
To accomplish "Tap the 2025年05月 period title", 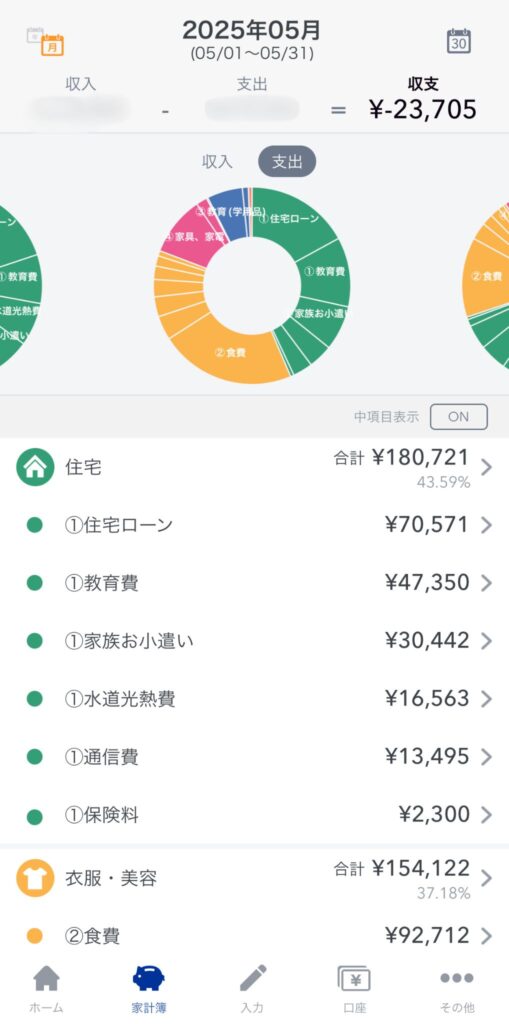I will [x=252, y=30].
